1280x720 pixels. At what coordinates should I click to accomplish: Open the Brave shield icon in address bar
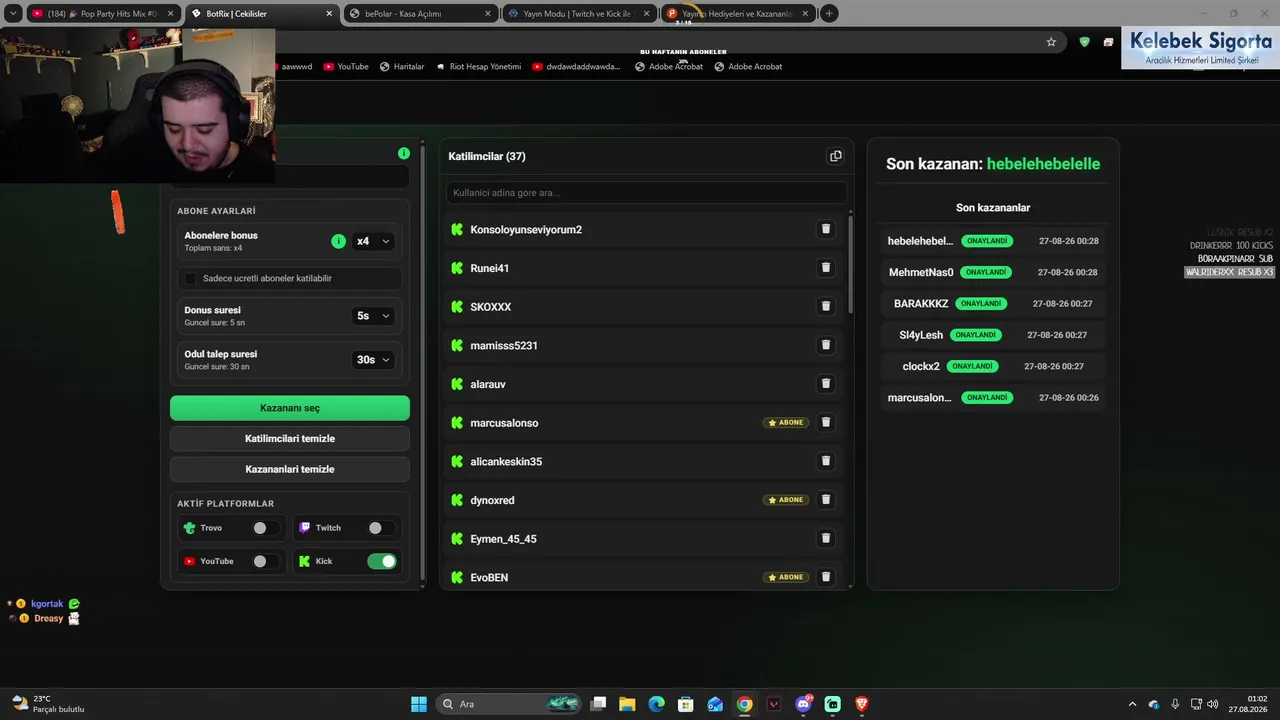(1084, 42)
